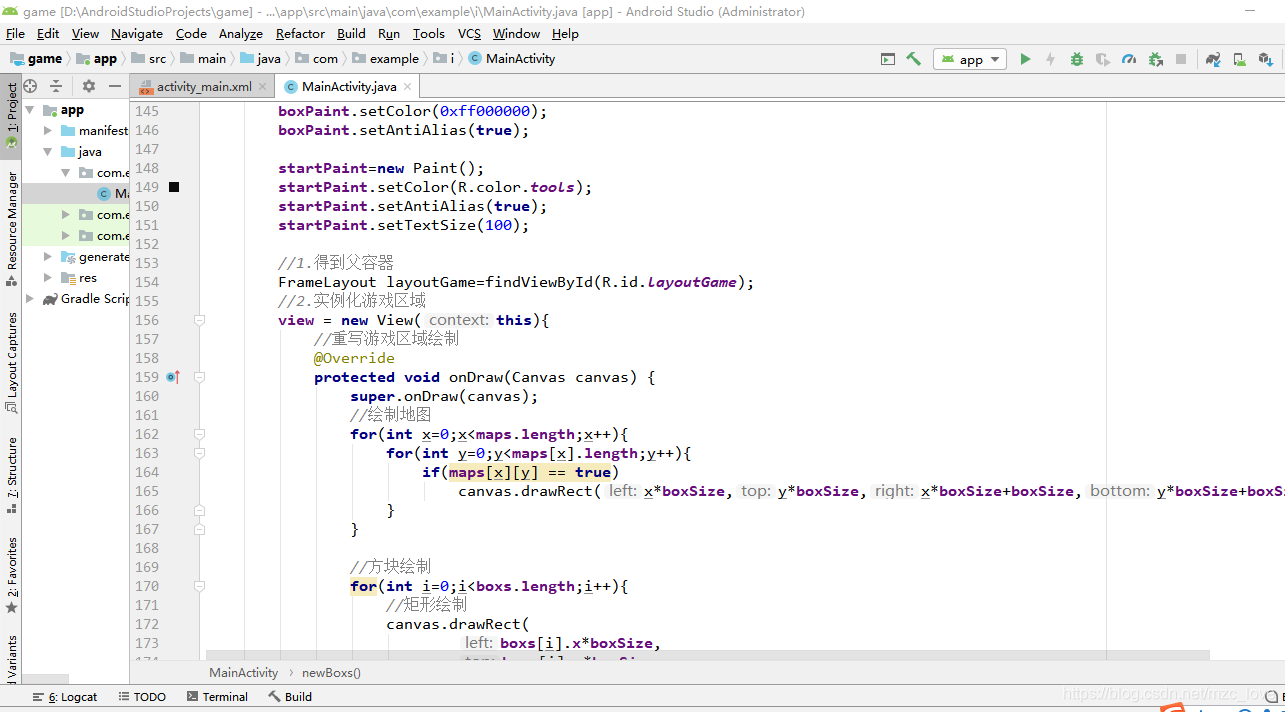Click MainActivity in the navigation bar
1285x712 pixels.
coord(511,59)
